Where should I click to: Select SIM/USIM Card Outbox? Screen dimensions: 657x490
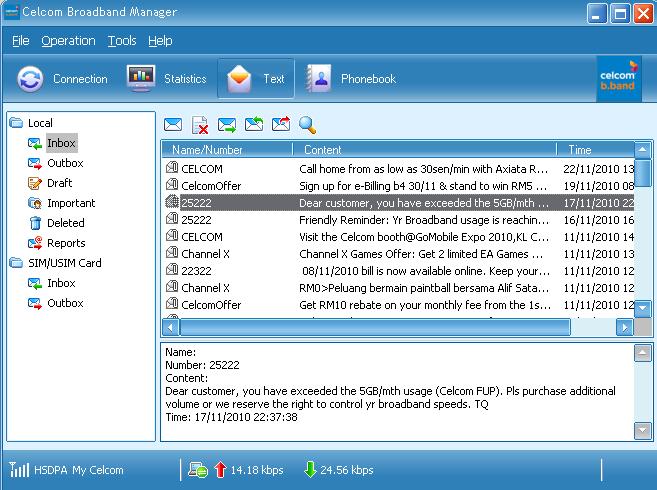[x=65, y=303]
